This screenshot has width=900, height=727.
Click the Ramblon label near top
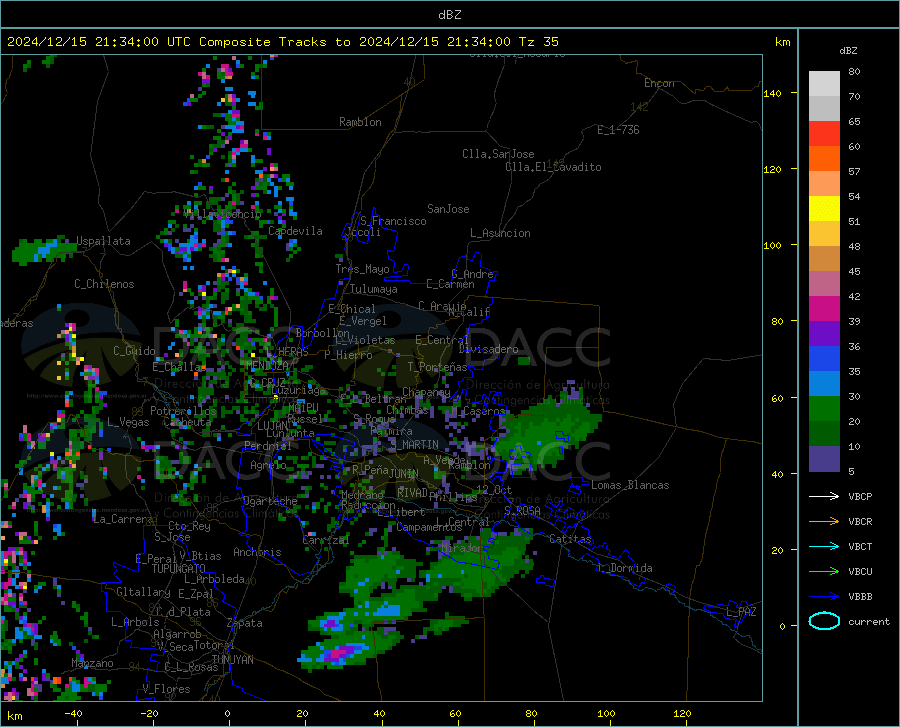coord(360,122)
